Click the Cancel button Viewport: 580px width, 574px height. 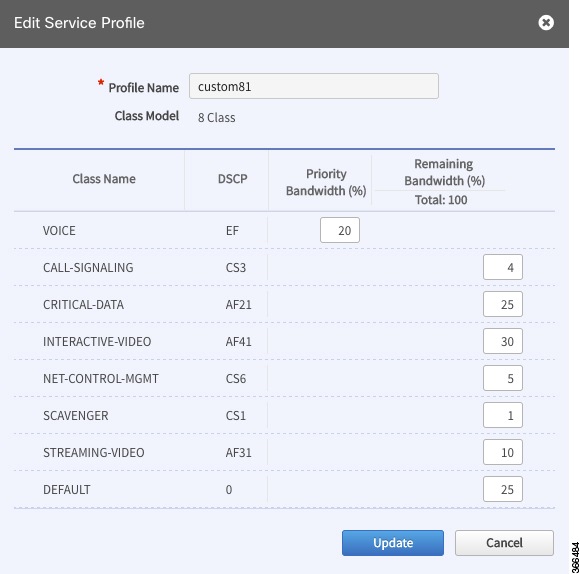[x=504, y=543]
